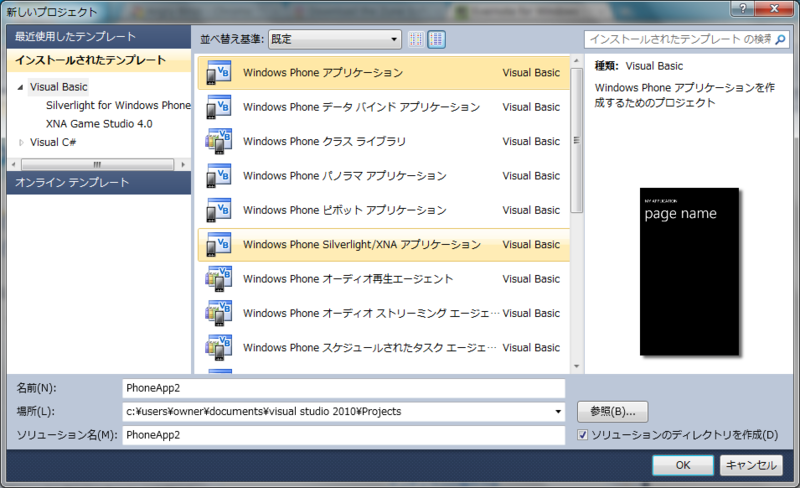Select Windows Phone Silverlight/XNA アプリケーション text
The height and width of the screenshot is (488, 800).
[362, 244]
